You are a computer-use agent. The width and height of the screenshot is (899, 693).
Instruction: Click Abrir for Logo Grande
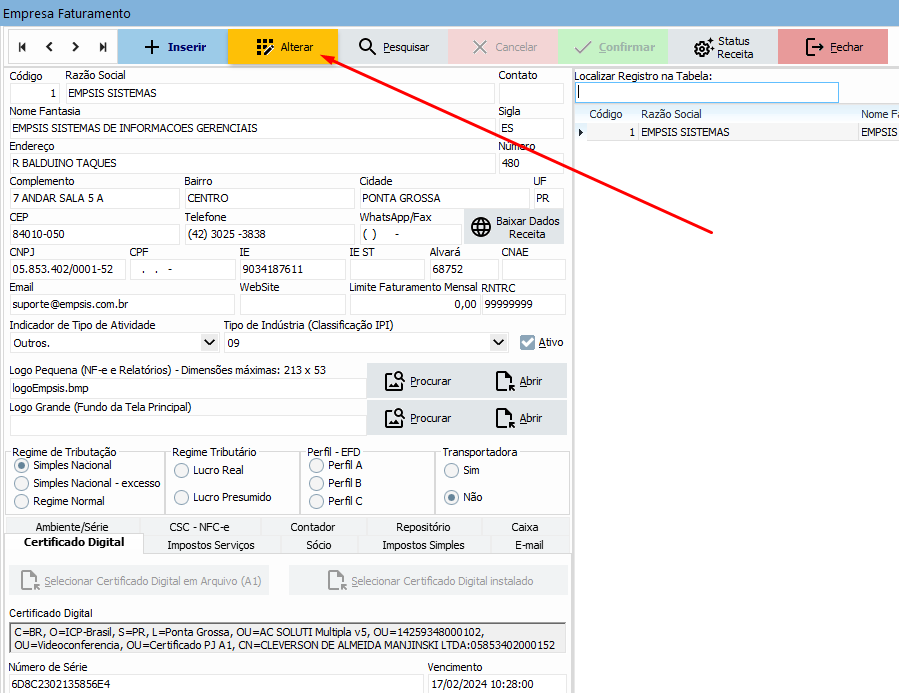coord(518,418)
